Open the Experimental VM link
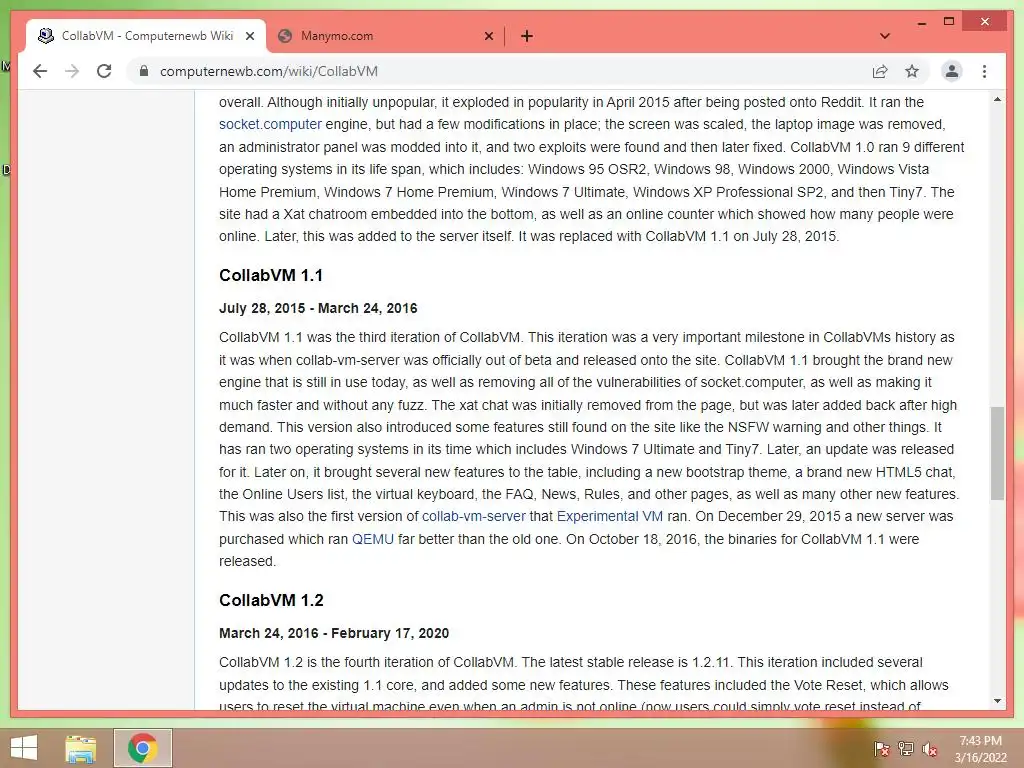This screenshot has width=1024, height=768. (x=609, y=516)
